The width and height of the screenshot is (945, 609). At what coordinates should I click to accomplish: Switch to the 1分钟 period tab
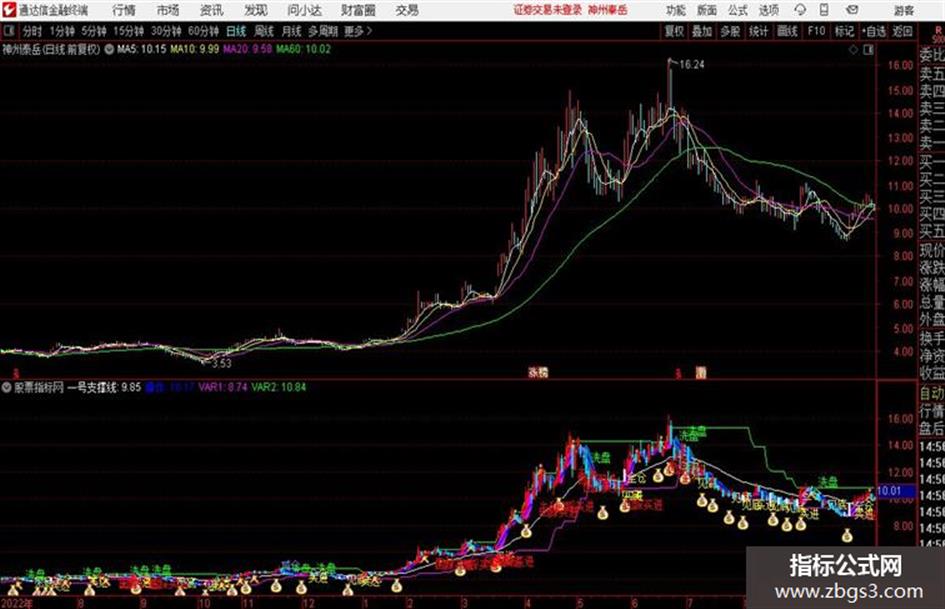coord(62,31)
